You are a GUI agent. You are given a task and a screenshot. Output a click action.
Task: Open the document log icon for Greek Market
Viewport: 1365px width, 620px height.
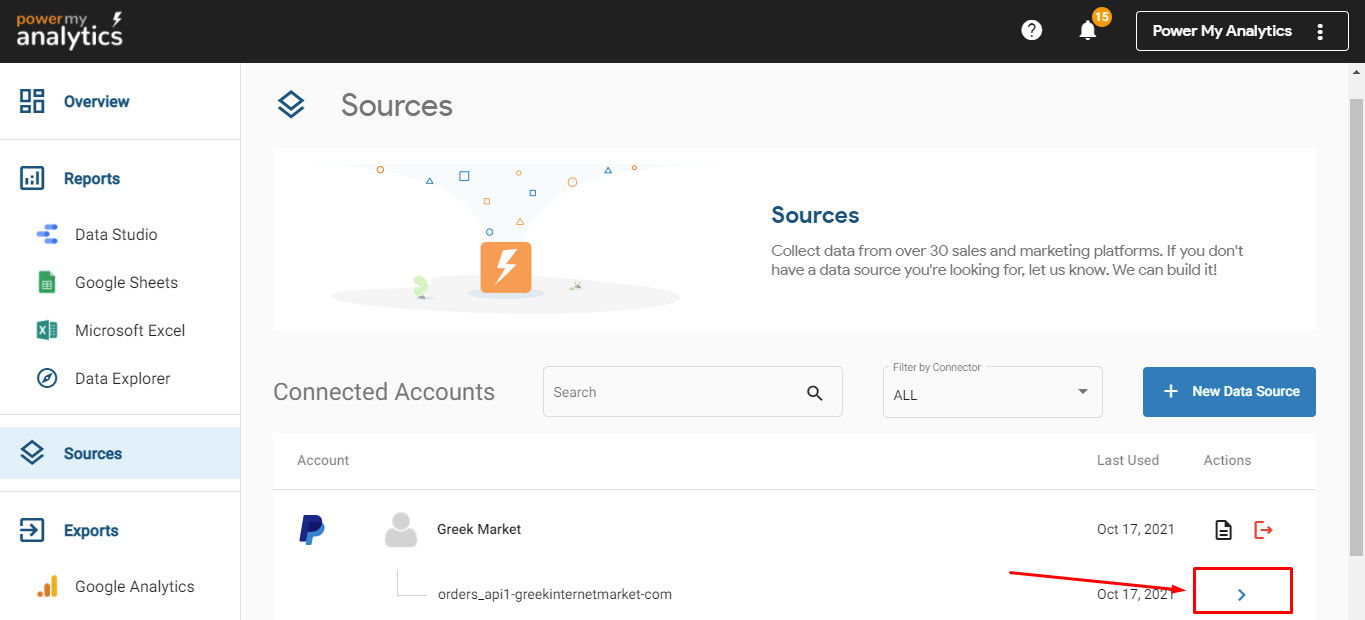(x=1223, y=530)
